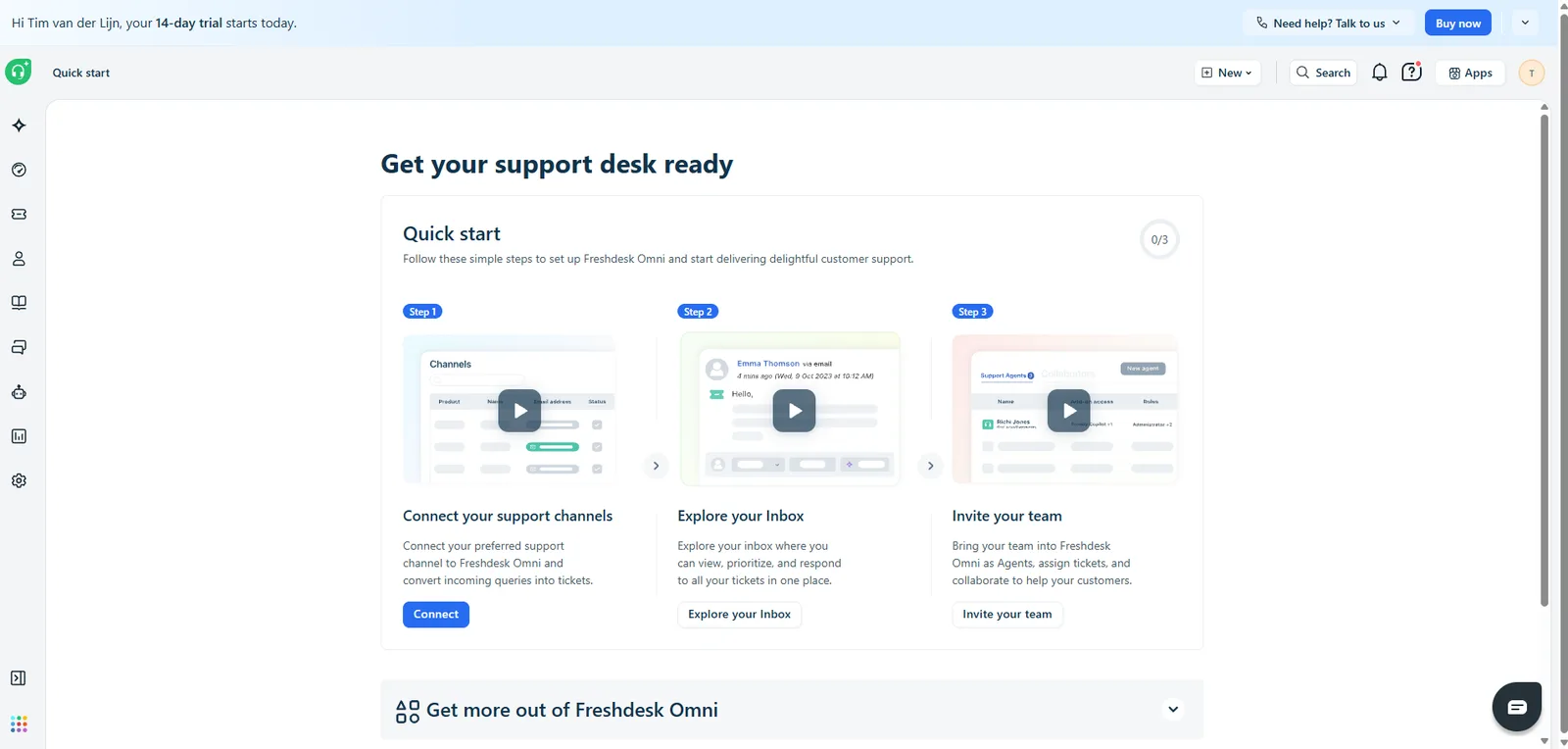1568x749 pixels.
Task: Click the Connect your support channels heading
Action: (508, 516)
